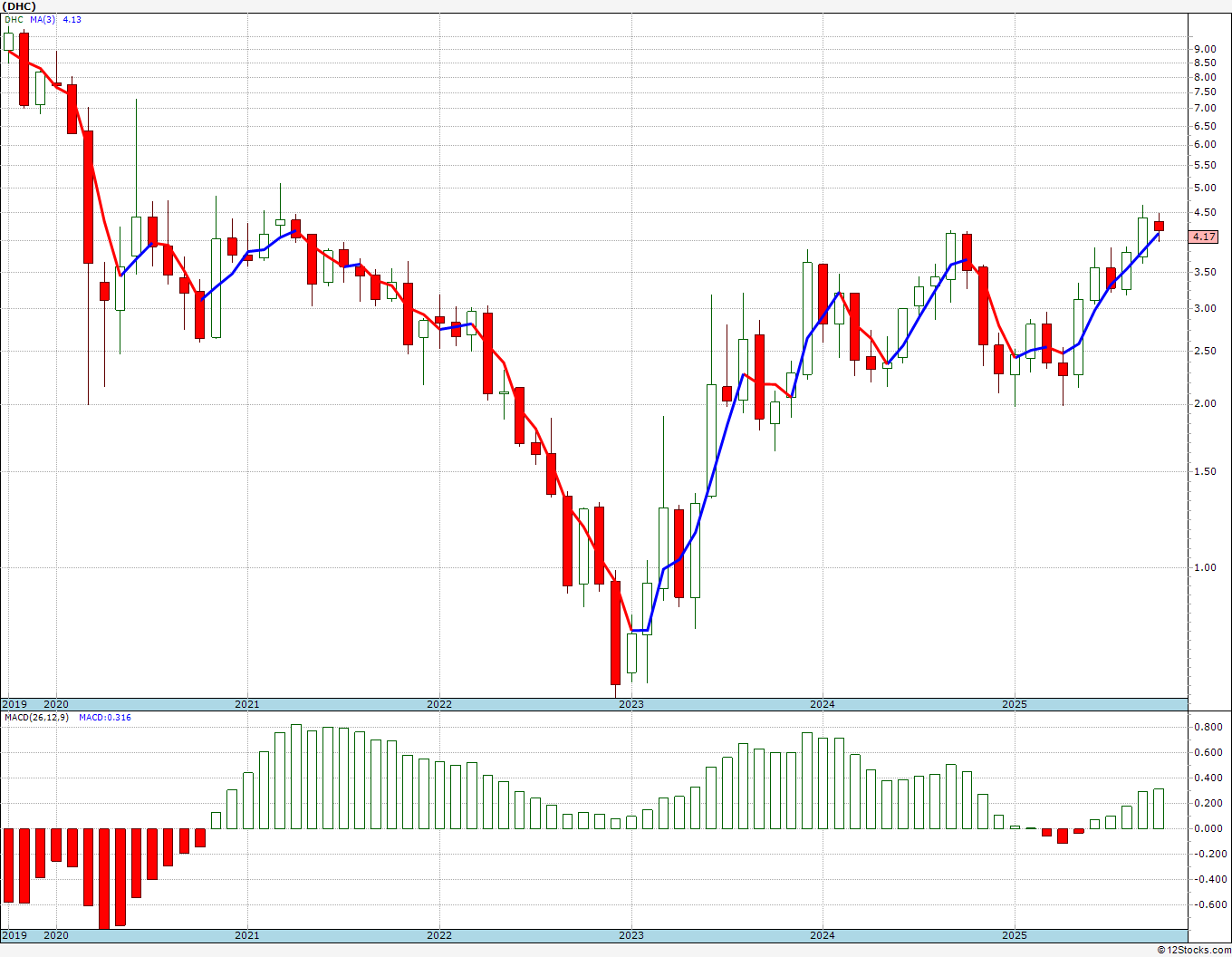Click the highlighted 4.17 current price tag

(1204, 237)
